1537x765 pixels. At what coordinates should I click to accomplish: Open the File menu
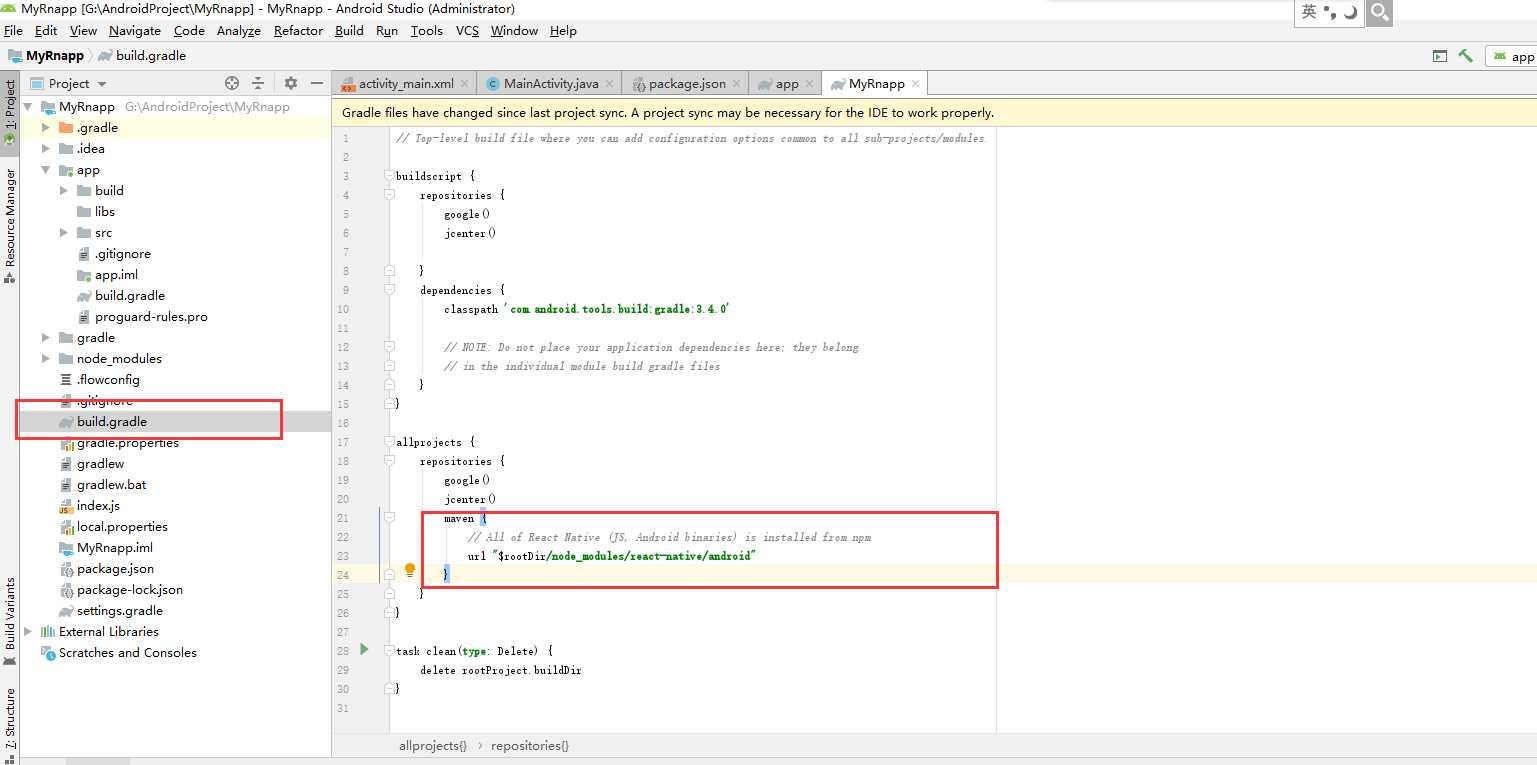(13, 30)
